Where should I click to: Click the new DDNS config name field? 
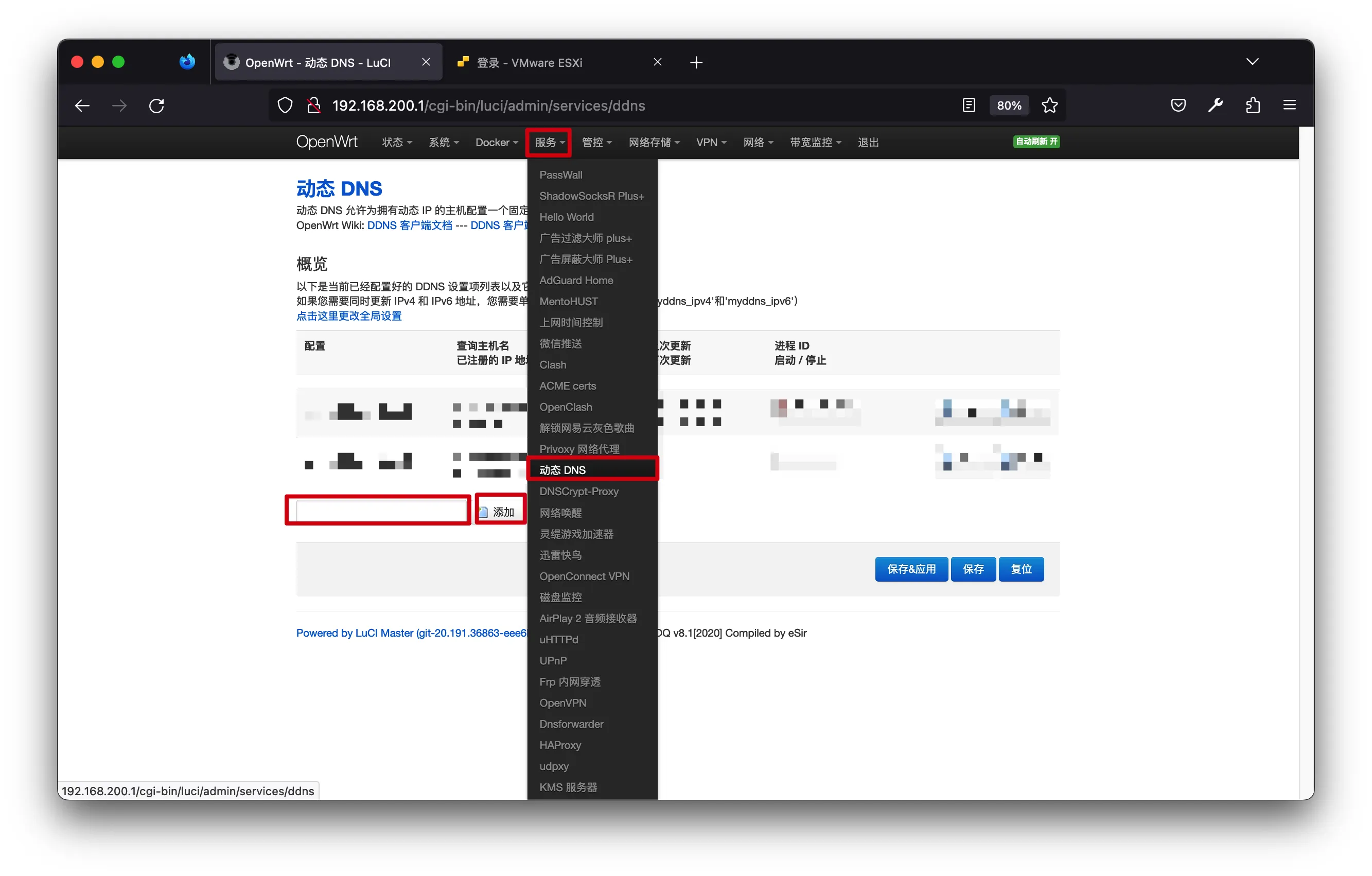[x=381, y=511]
